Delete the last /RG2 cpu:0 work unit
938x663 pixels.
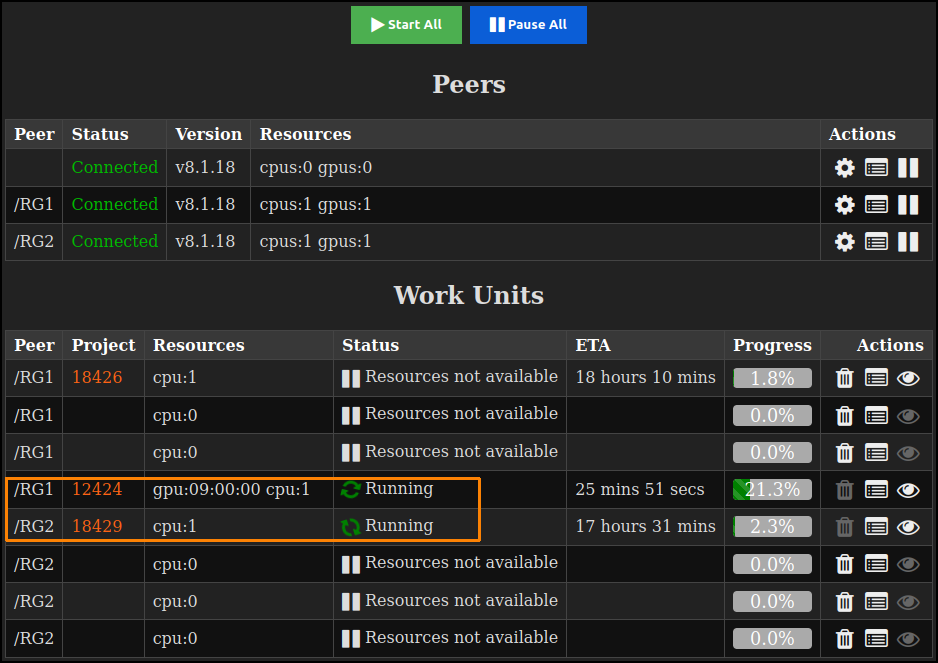(844, 638)
